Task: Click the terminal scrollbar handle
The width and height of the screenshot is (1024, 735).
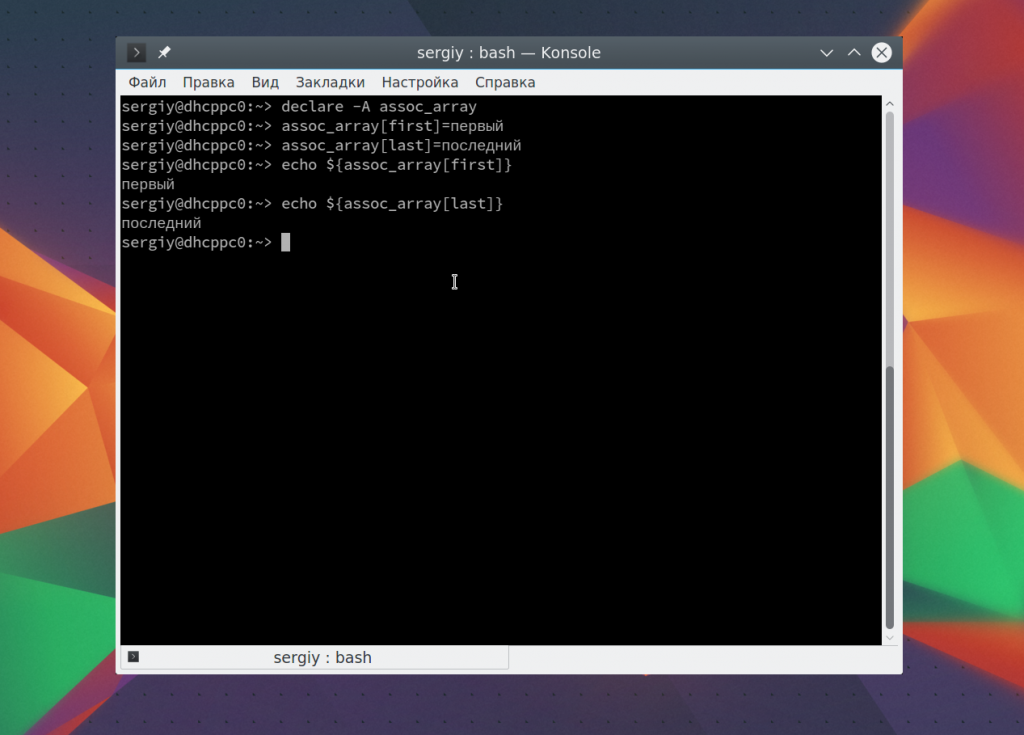Action: point(889,497)
